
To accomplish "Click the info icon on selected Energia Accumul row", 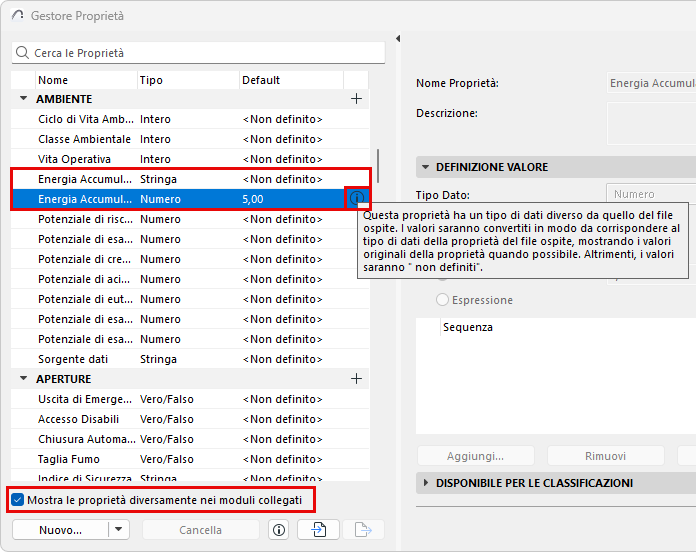I will click(x=356, y=198).
